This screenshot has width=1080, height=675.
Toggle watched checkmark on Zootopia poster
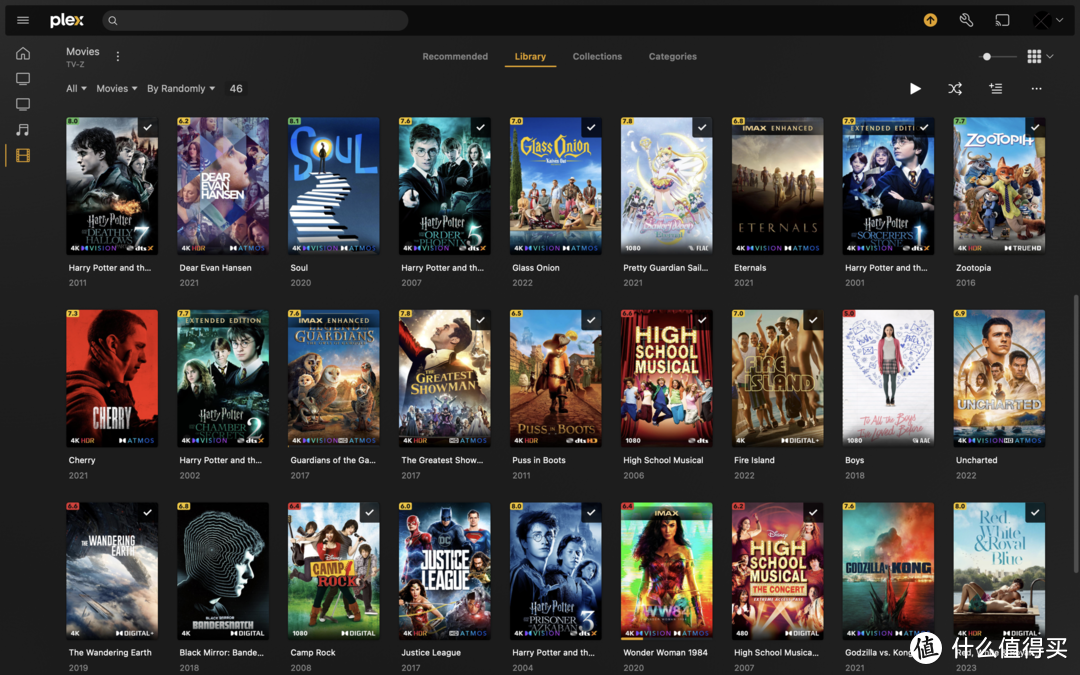tap(1035, 127)
